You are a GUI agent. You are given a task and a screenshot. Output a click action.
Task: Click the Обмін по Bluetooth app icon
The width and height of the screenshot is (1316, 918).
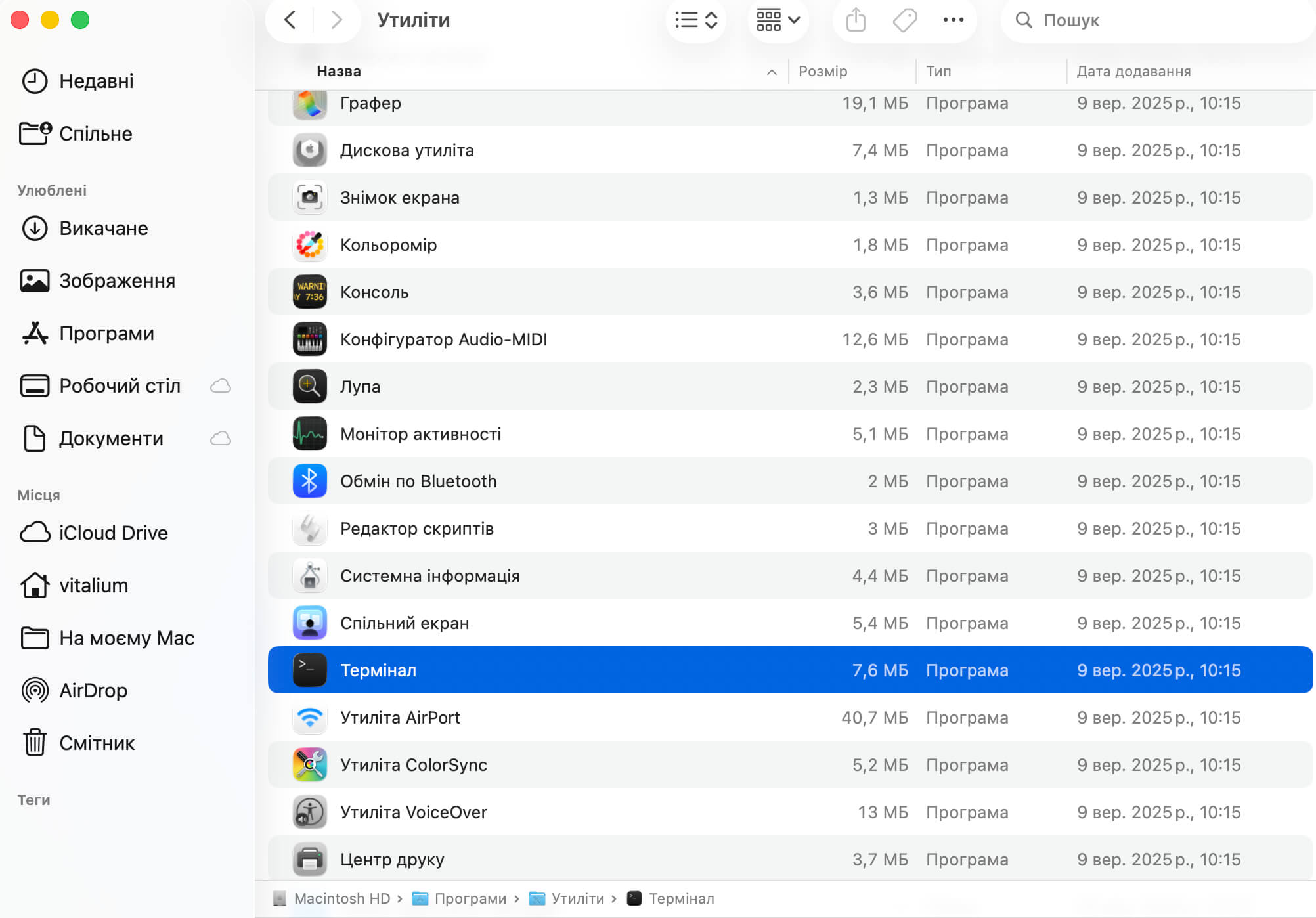coord(310,481)
